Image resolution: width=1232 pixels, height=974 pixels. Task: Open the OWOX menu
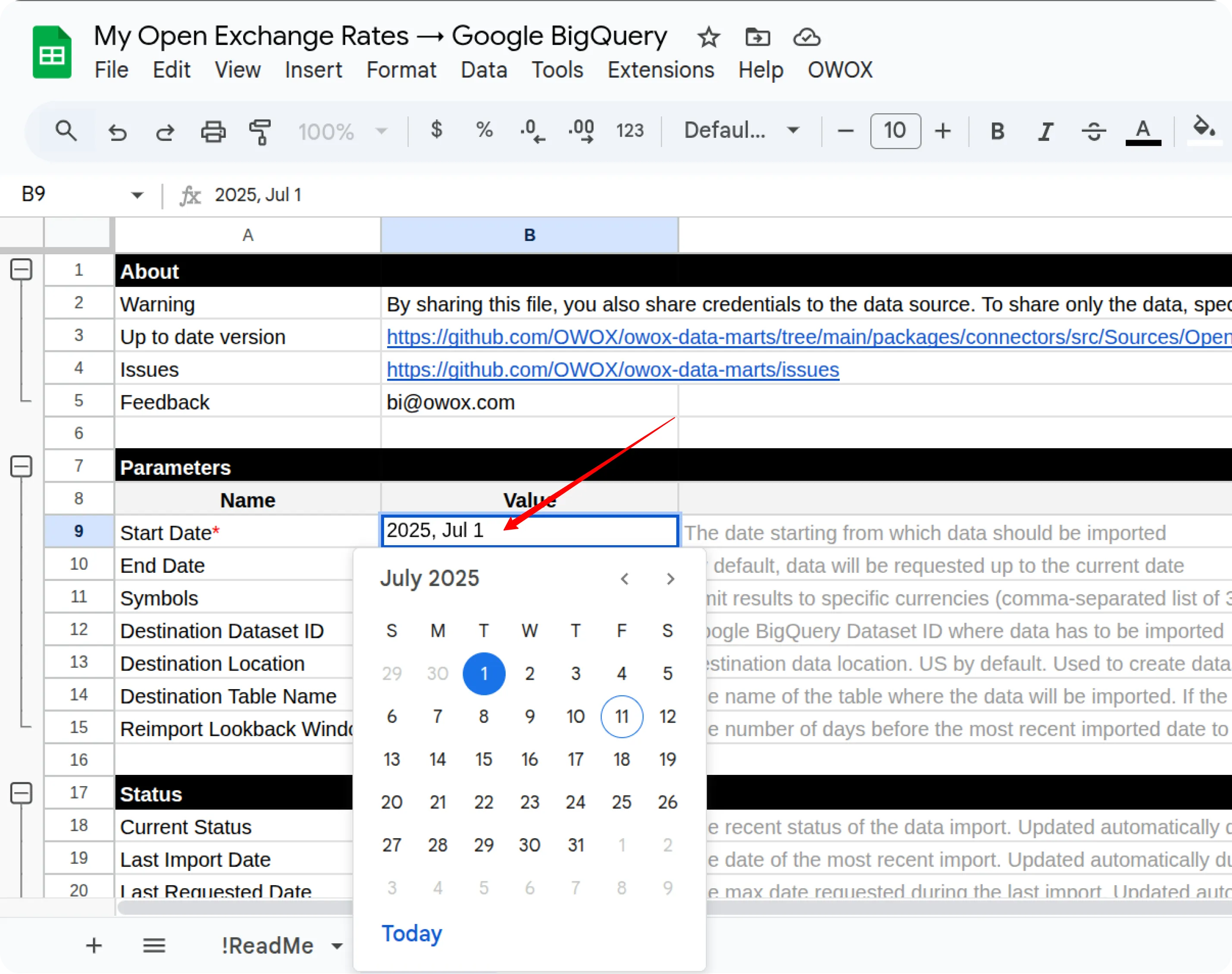(840, 70)
